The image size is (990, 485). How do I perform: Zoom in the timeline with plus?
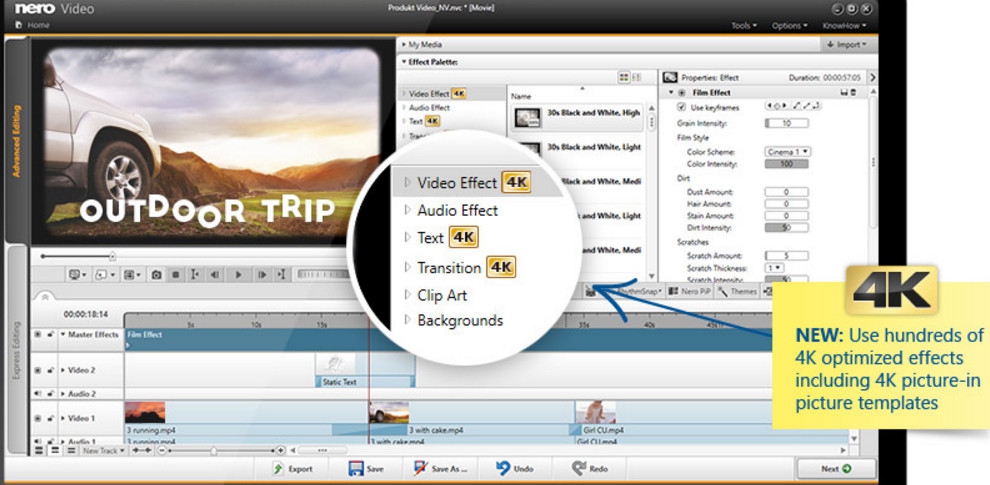(281, 450)
